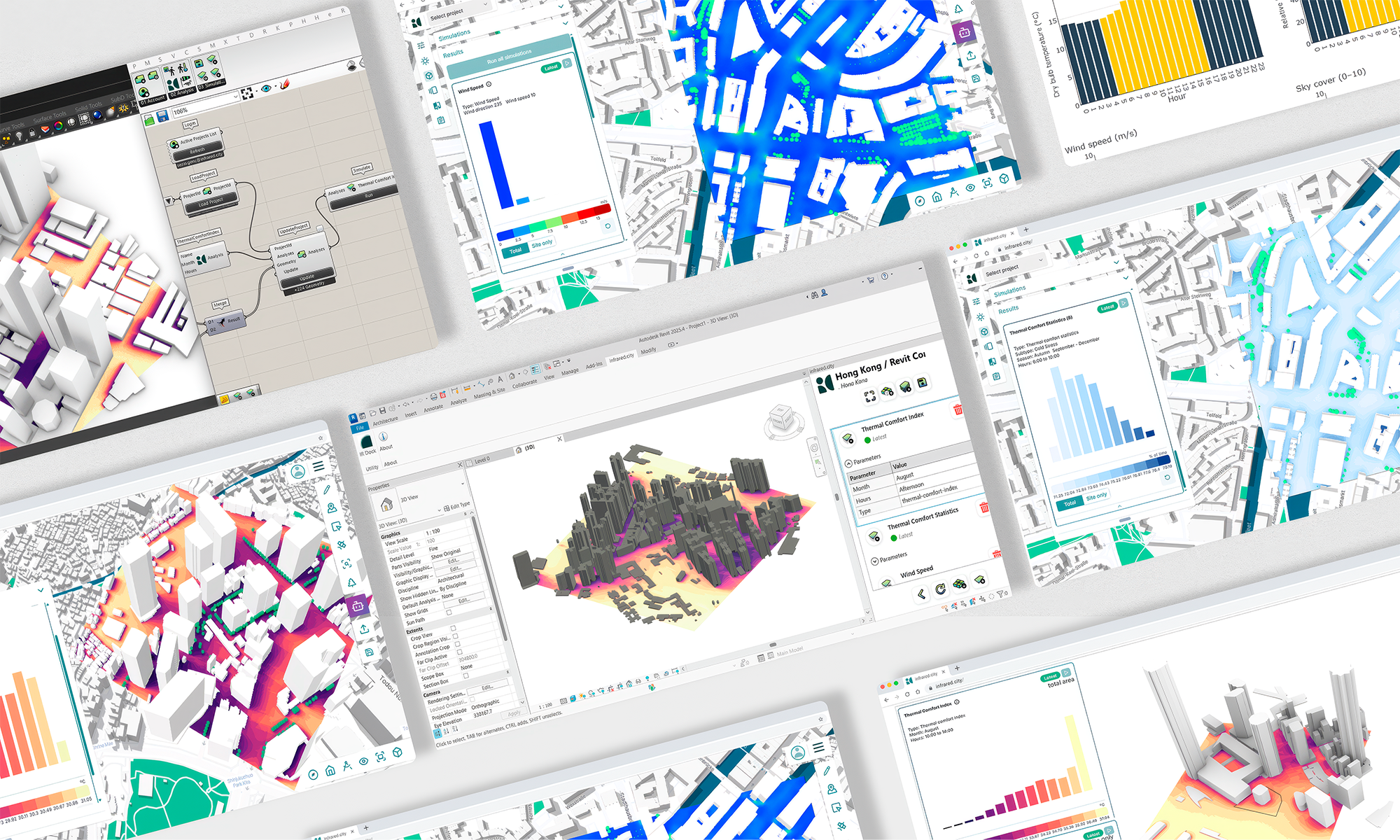The height and width of the screenshot is (840, 1400).
Task: Click the zoom-to-fit icon in Revit infrared dock header
Action: click(870, 396)
